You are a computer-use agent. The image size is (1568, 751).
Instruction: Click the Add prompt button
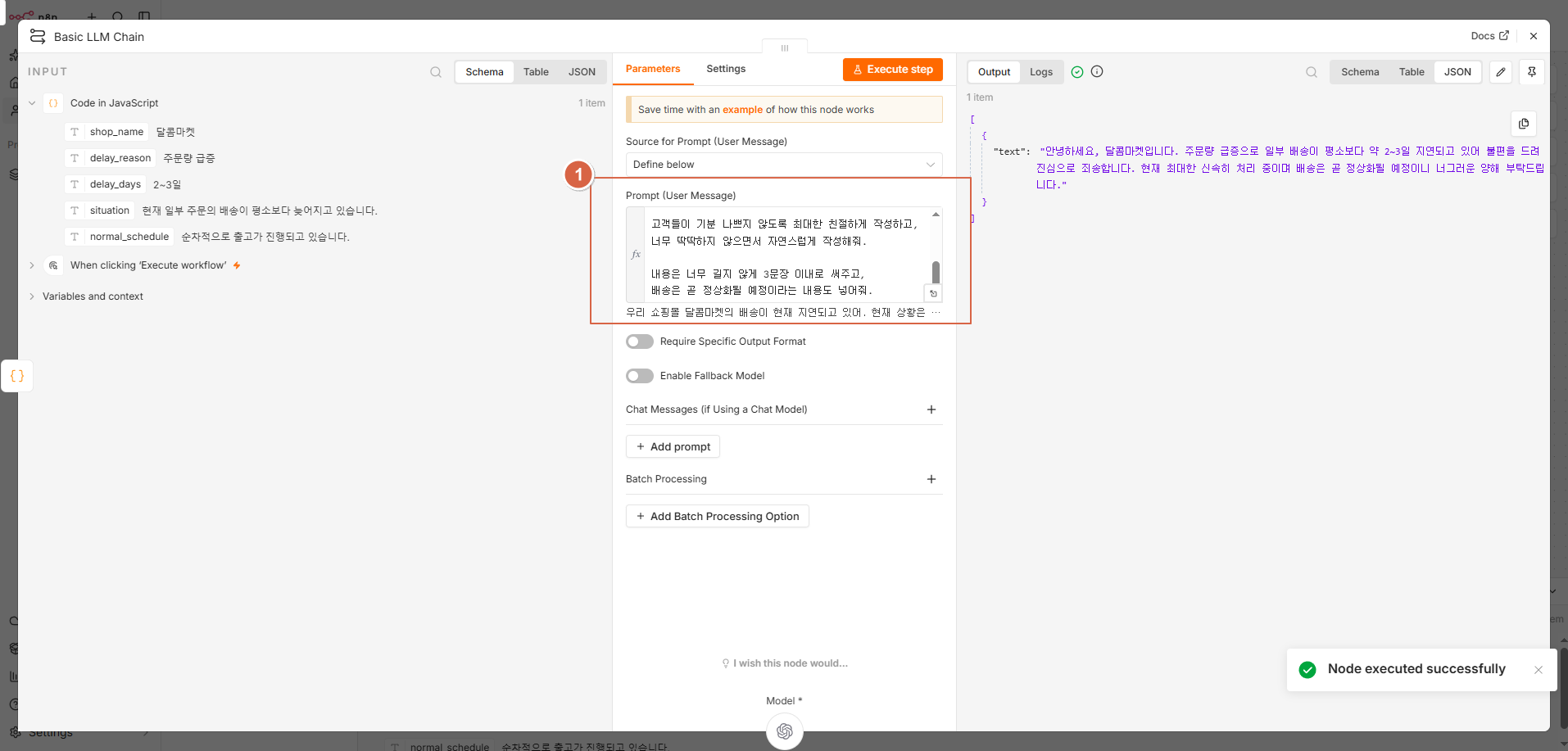(673, 446)
